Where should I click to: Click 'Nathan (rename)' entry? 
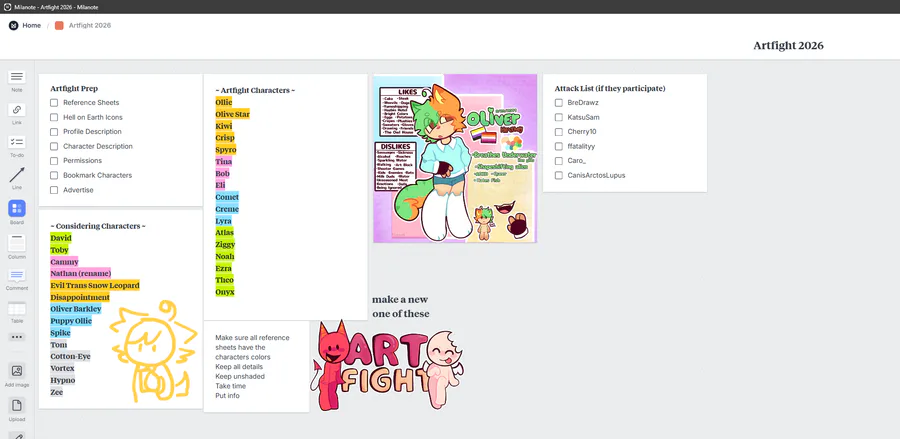(80, 273)
